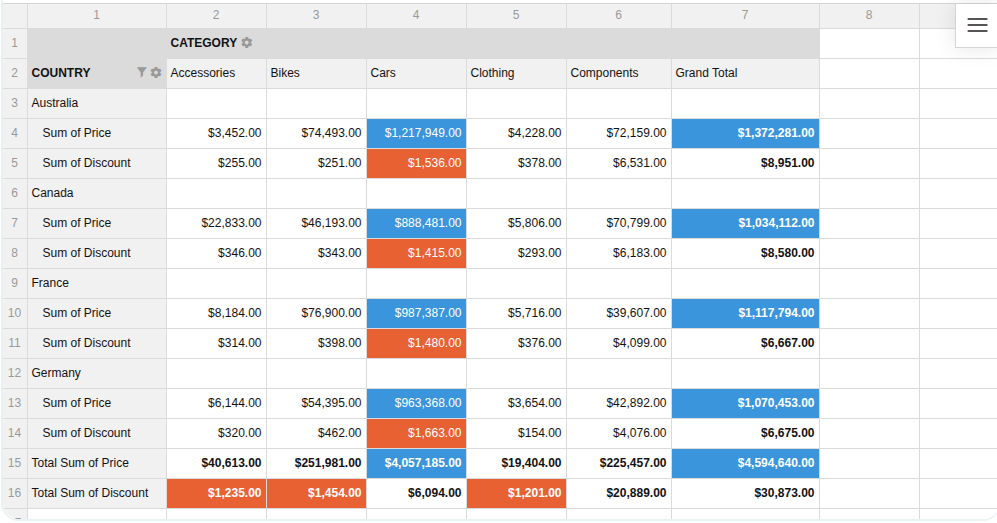
Task: Open the COUNTRY field settings gear
Action: click(156, 73)
